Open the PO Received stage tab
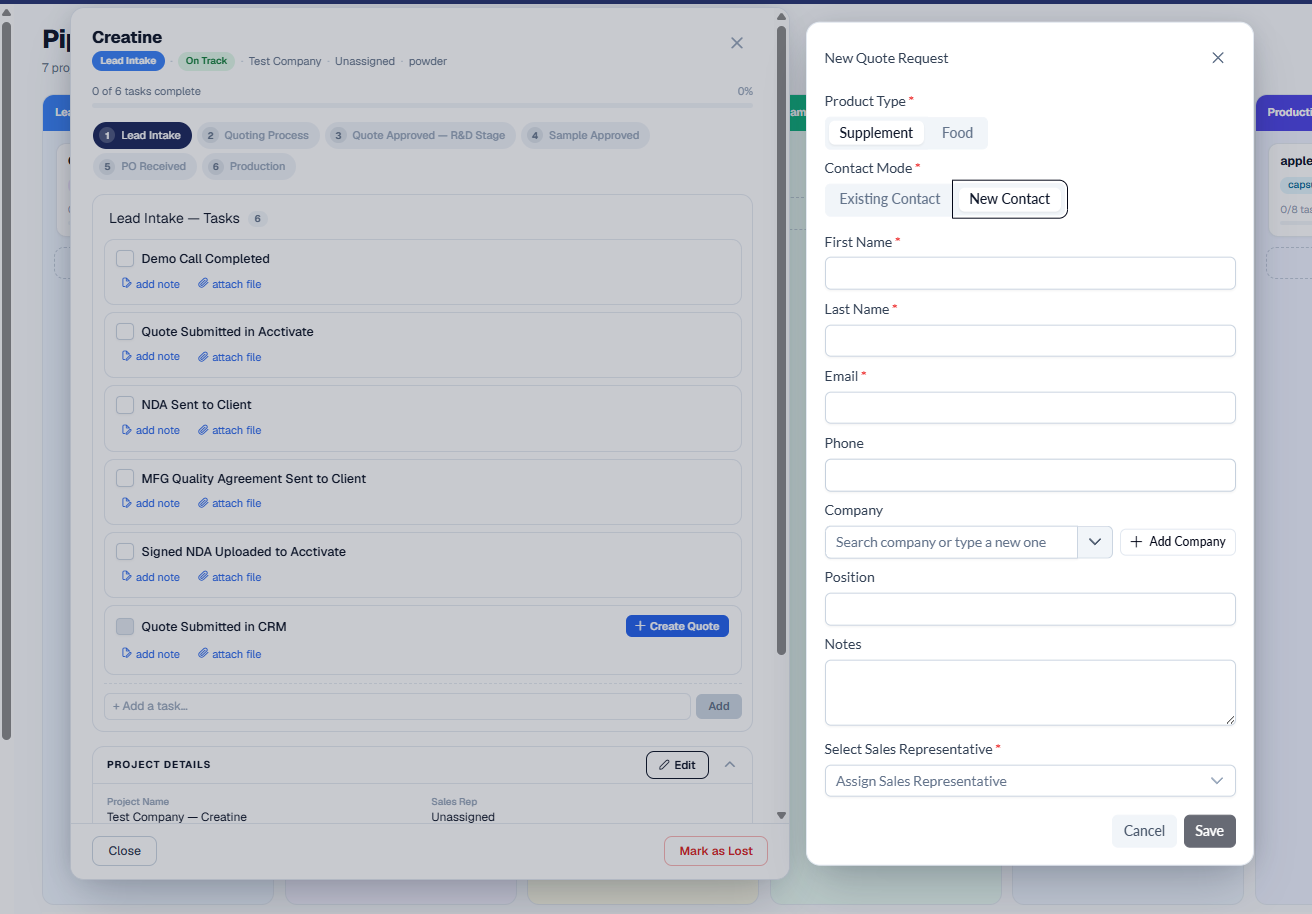 click(x=145, y=167)
